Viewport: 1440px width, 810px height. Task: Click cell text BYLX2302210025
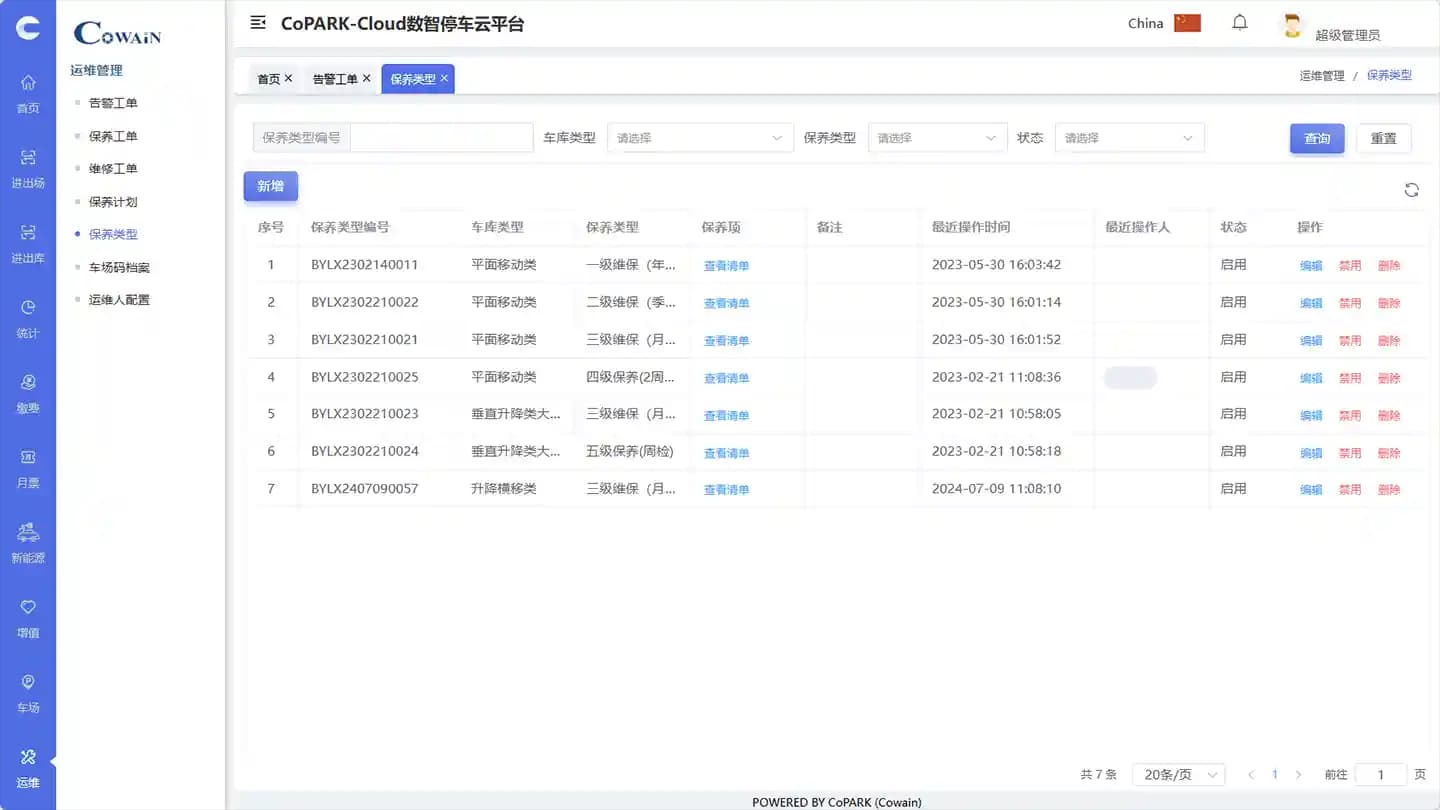365,377
